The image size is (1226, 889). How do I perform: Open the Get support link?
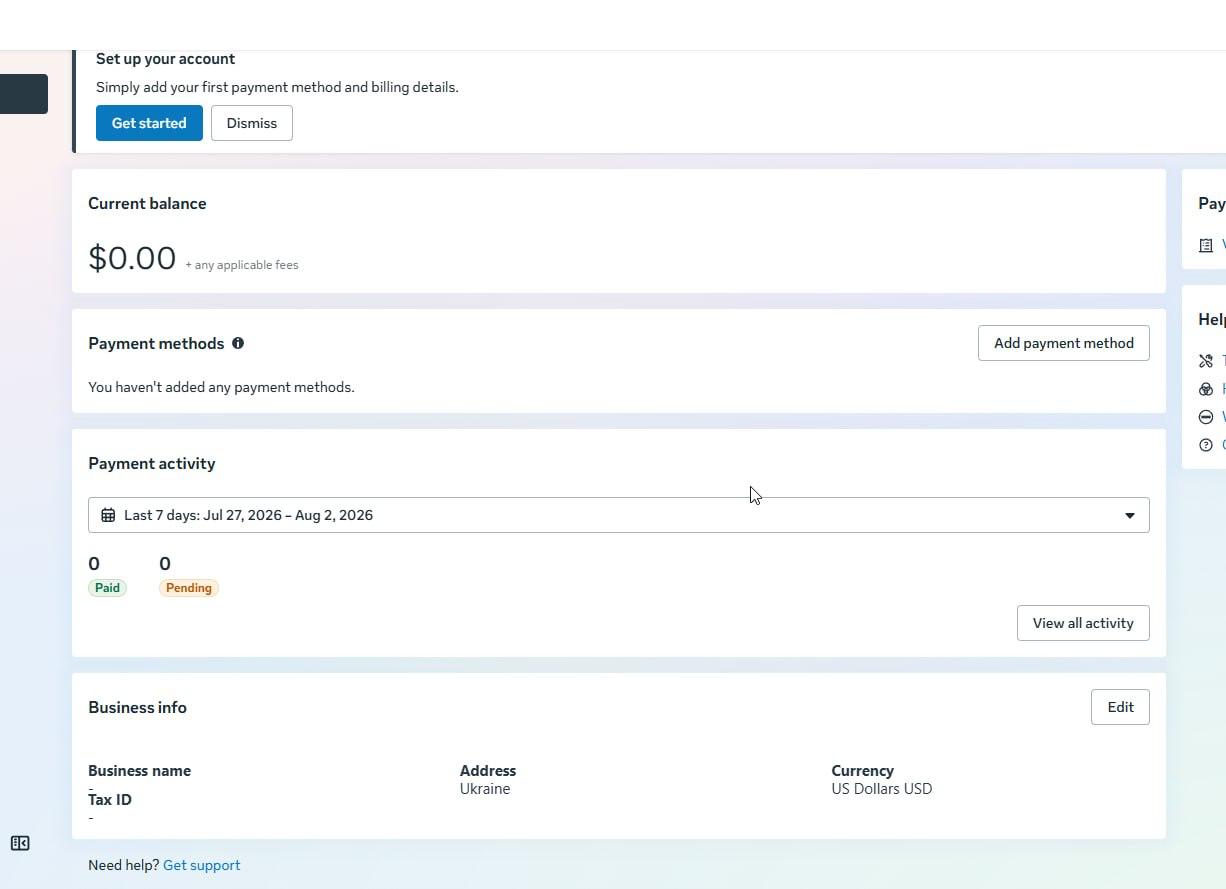pos(202,865)
